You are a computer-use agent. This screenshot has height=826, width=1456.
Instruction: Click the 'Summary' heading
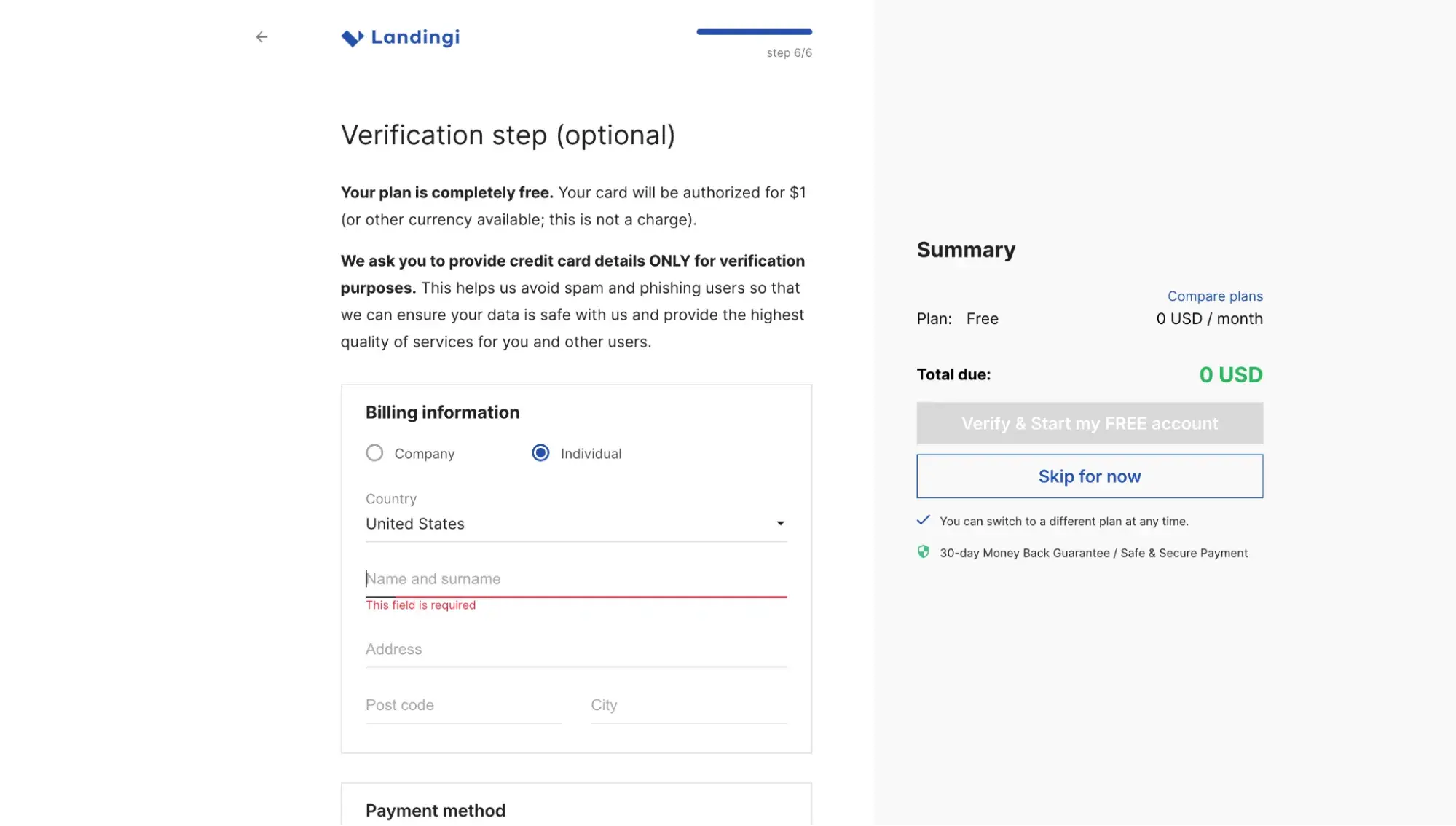pos(965,250)
